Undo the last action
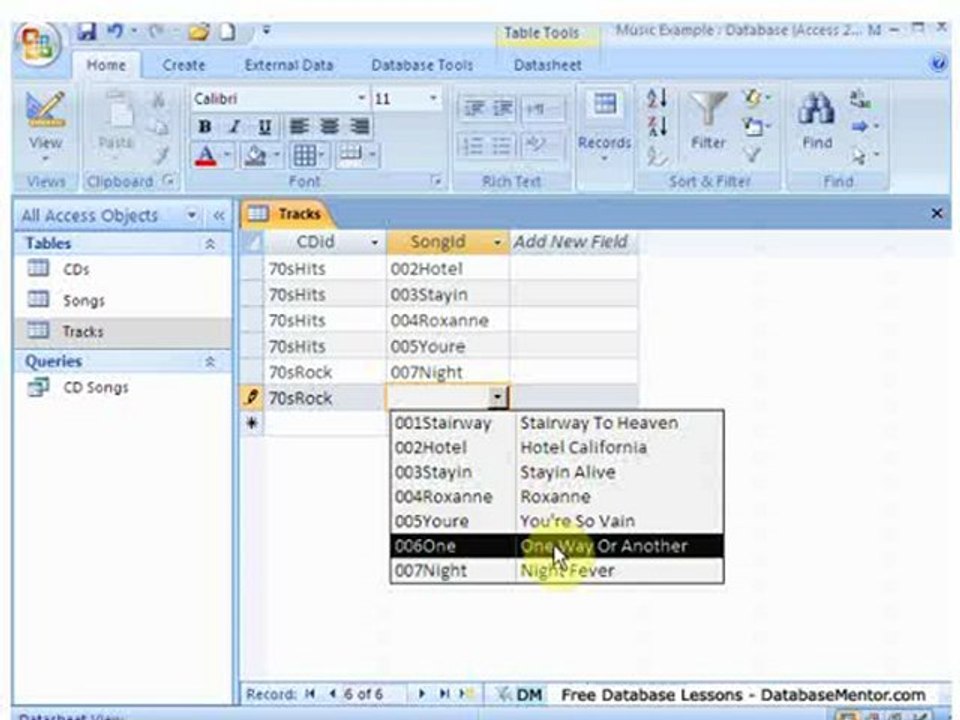The width and height of the screenshot is (960, 720). (114, 31)
